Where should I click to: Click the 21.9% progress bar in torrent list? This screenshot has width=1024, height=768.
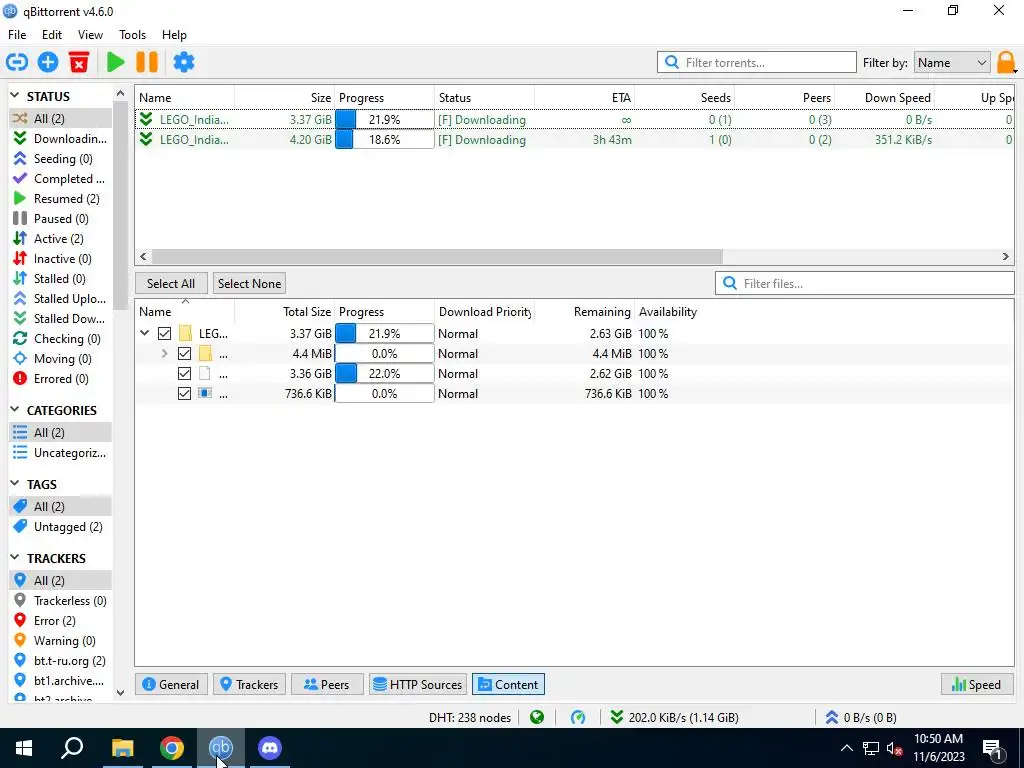tap(384, 120)
